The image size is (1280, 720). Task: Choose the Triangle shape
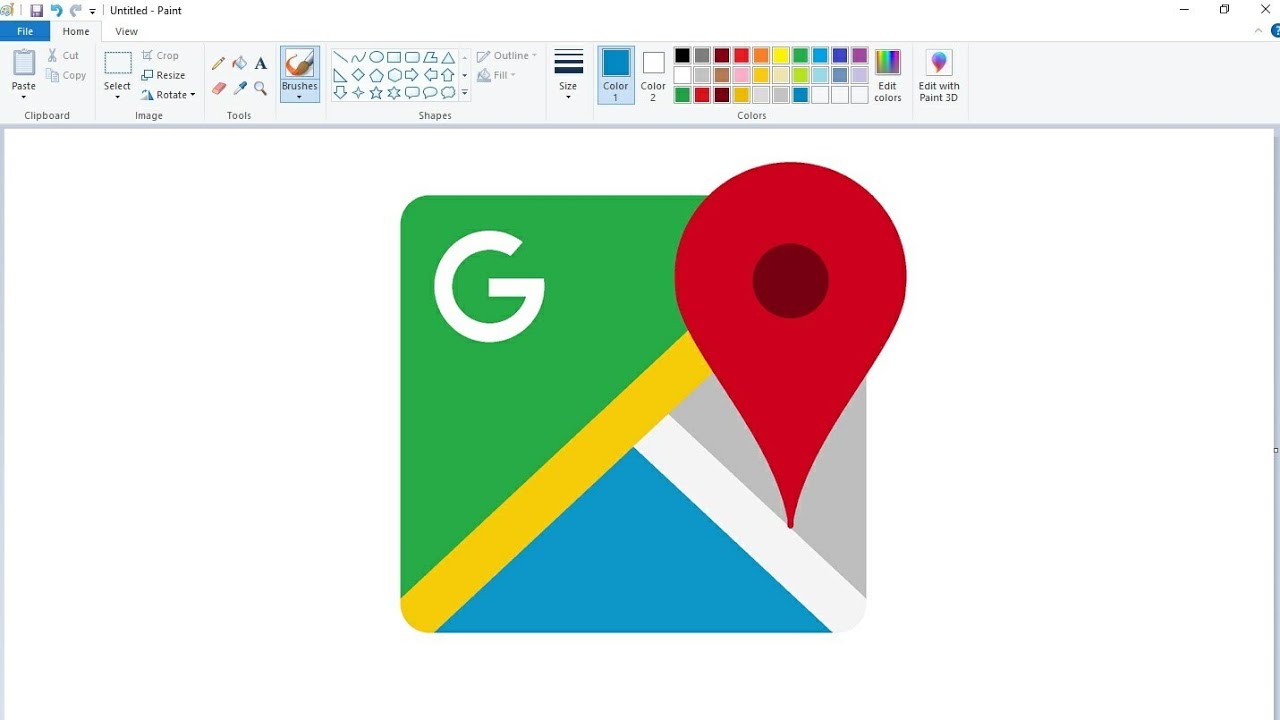coord(448,57)
